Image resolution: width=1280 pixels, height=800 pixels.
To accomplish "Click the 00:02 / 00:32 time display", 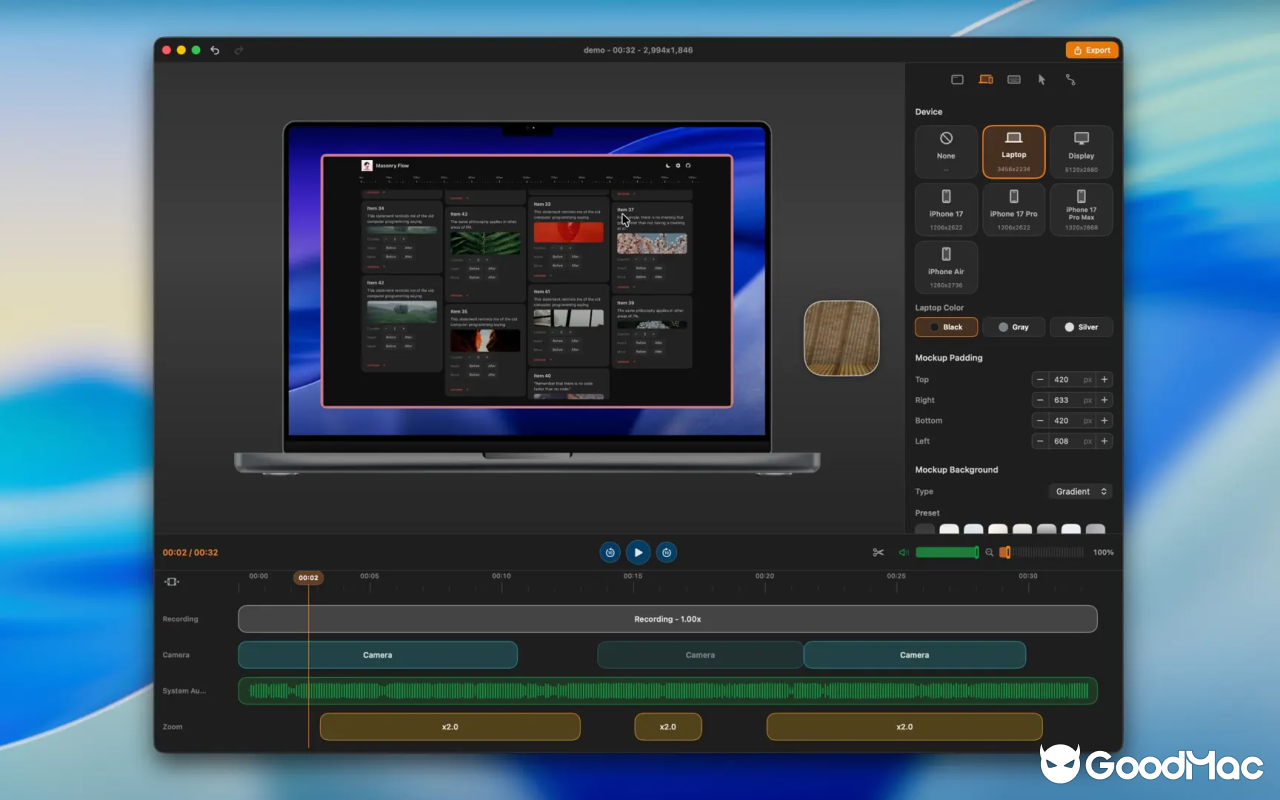I will click(x=190, y=552).
